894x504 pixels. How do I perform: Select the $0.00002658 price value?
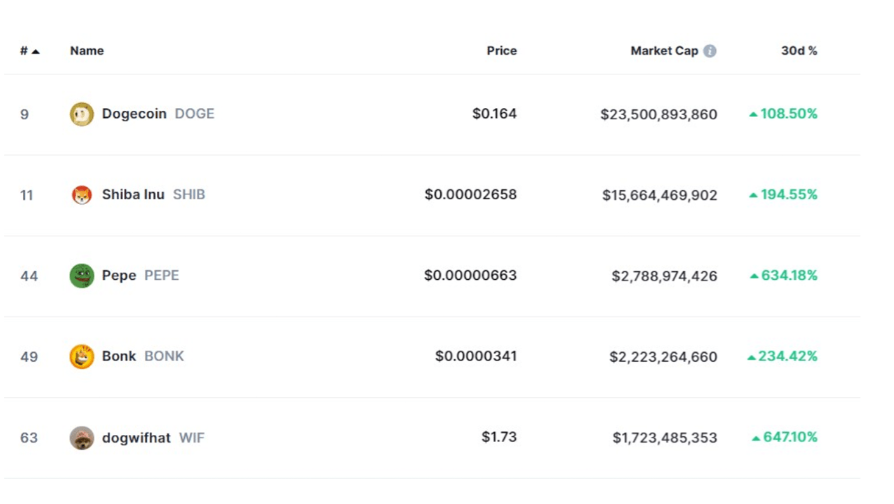pos(470,194)
